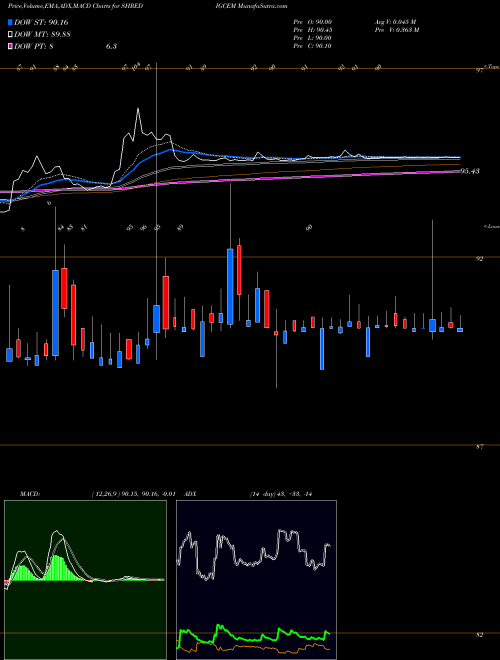Click the 97 price axis label
Image resolution: width=500 pixels, height=660 pixels.
pos(479,71)
